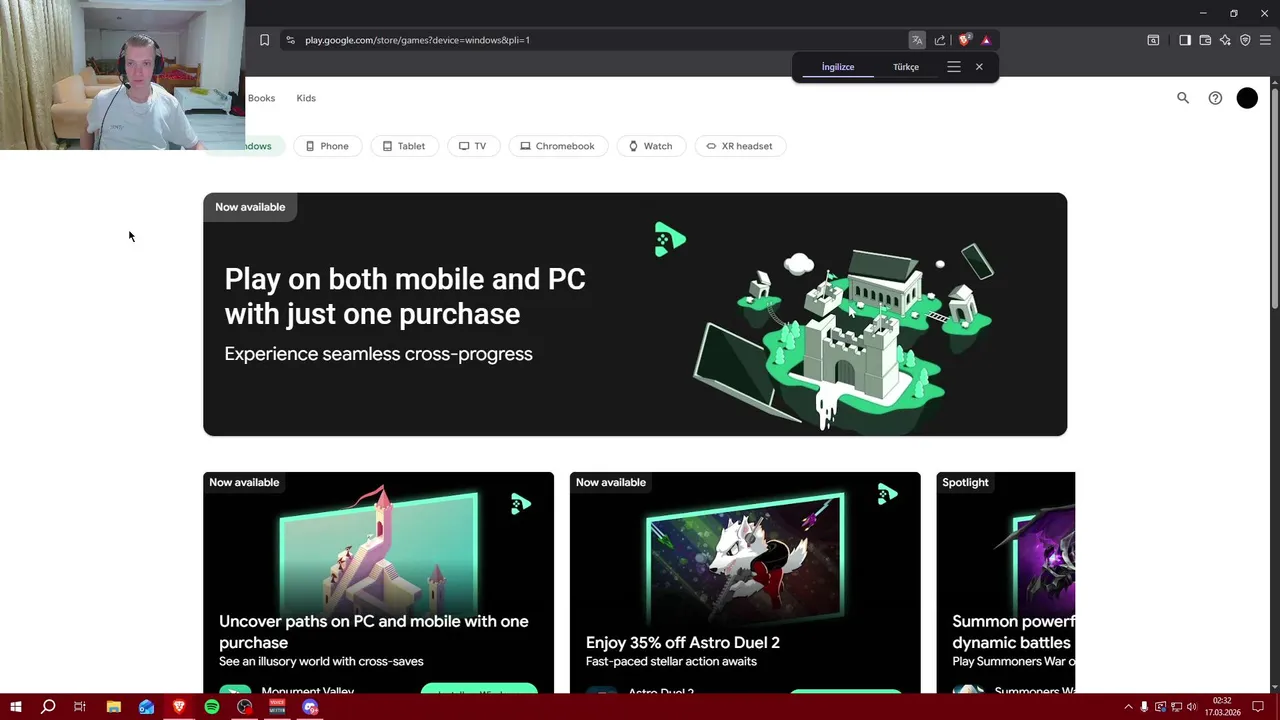
Task: Click the translate icon in address bar
Action: tap(917, 40)
